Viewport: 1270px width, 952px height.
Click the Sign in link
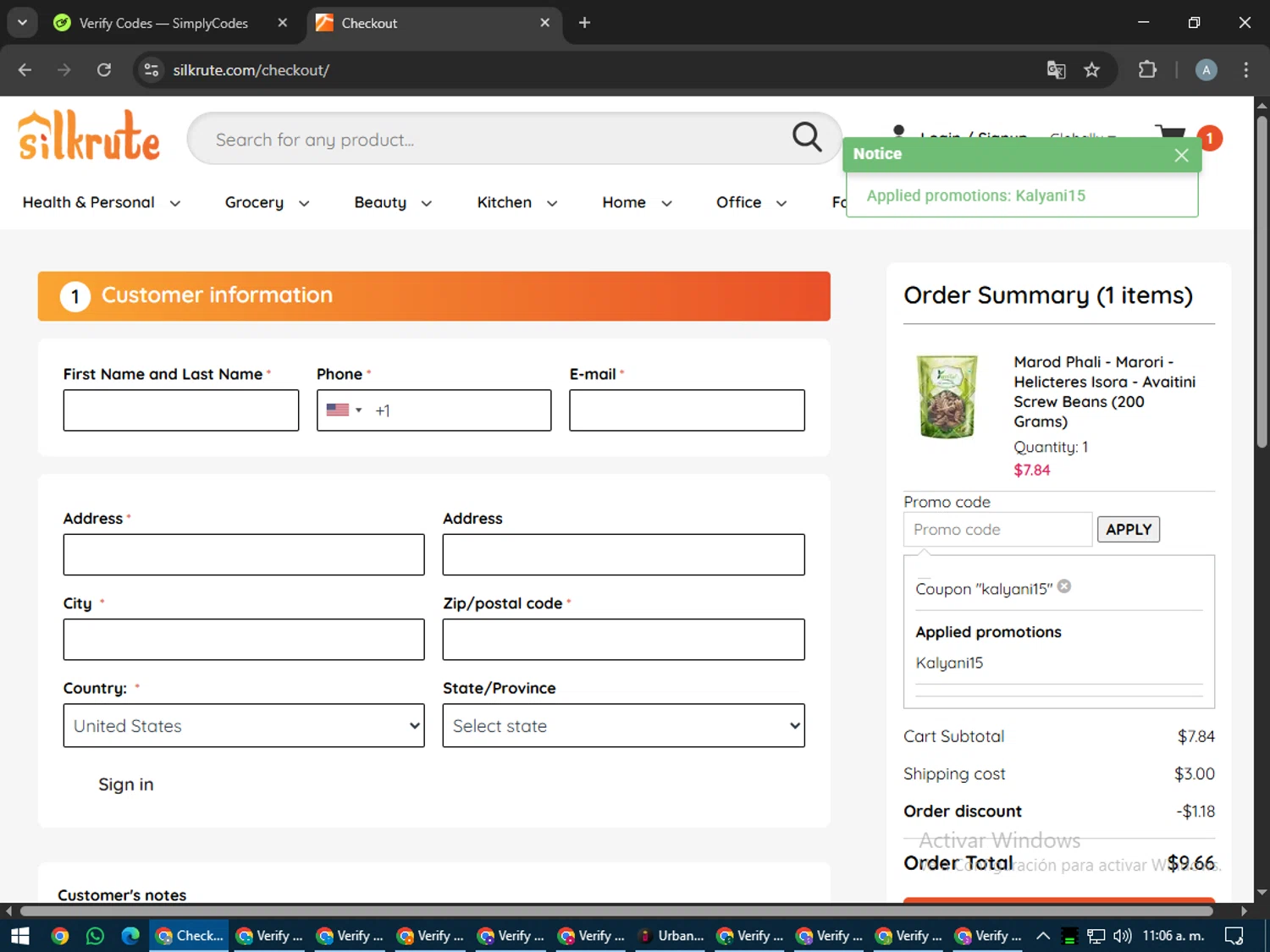[x=125, y=784]
